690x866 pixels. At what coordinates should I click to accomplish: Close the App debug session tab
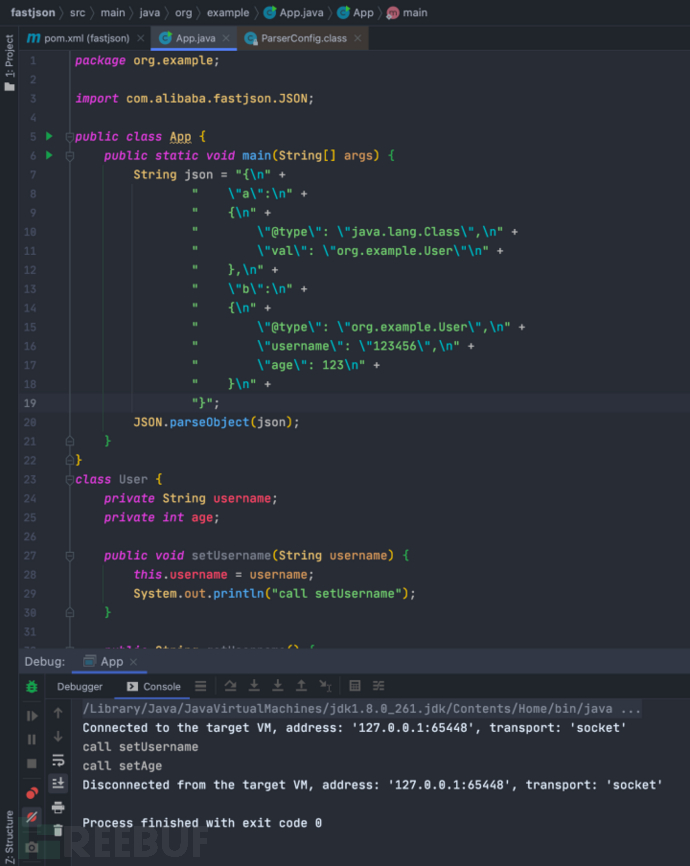point(133,662)
